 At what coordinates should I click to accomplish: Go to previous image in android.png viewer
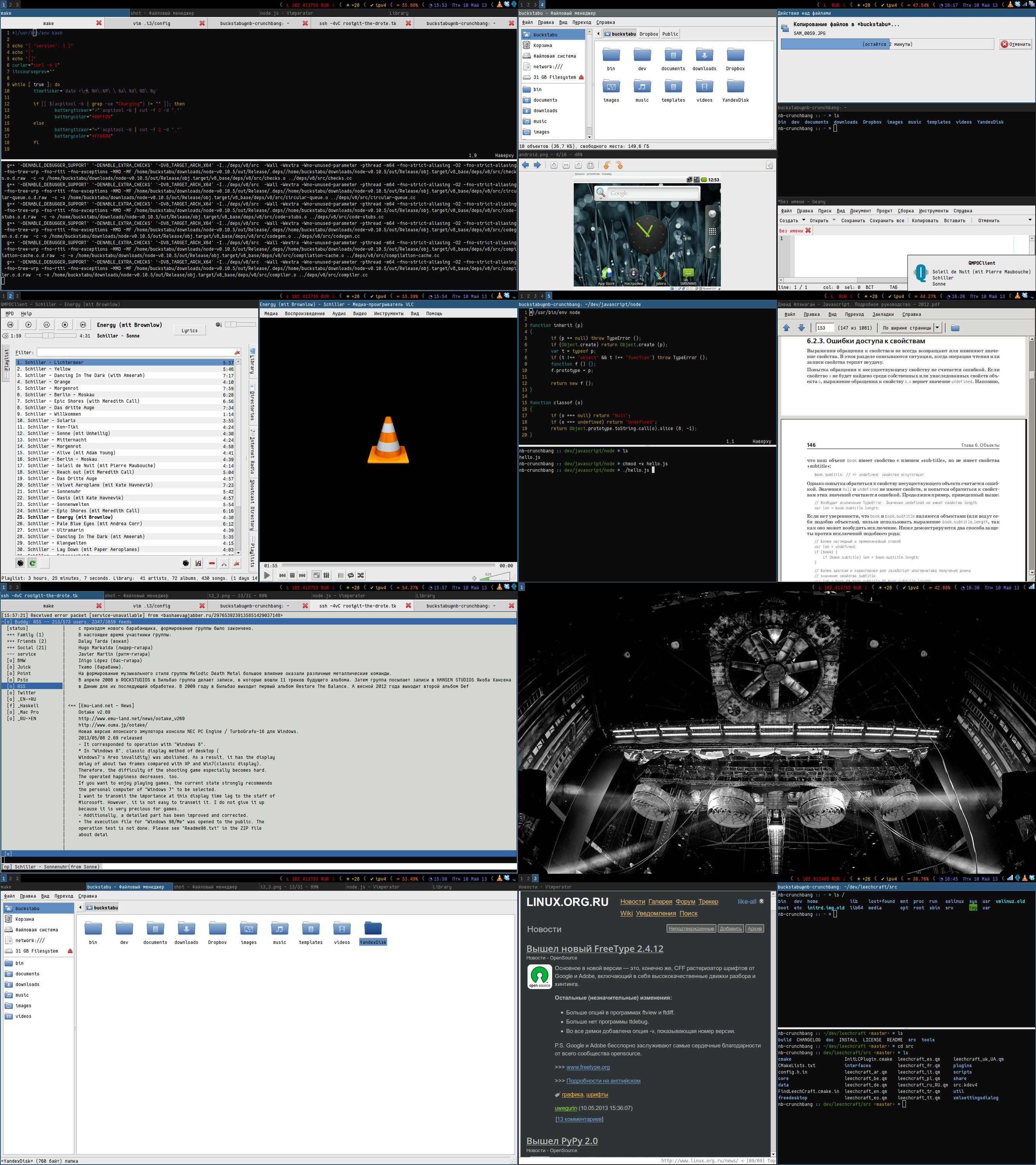(x=525, y=165)
